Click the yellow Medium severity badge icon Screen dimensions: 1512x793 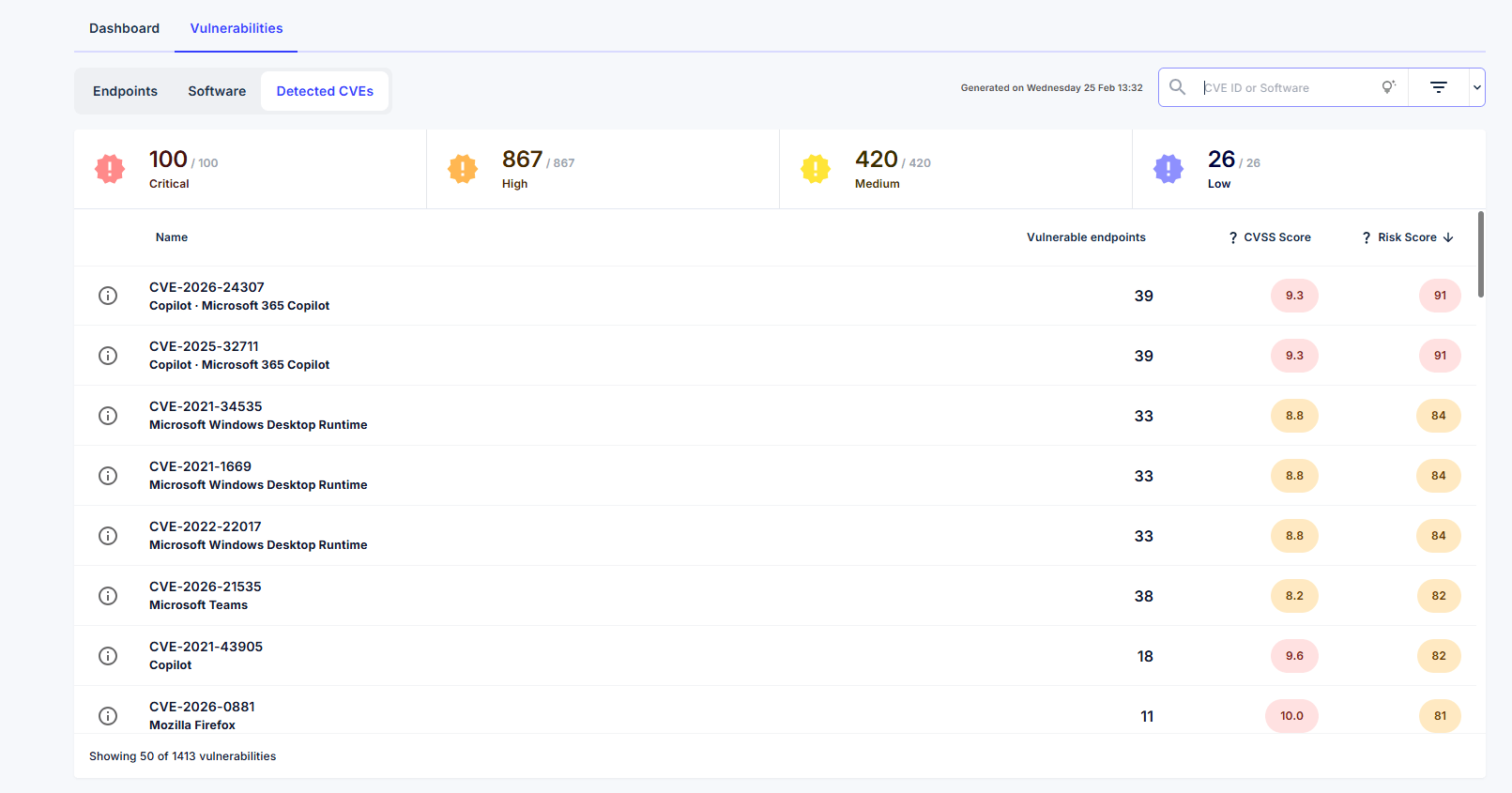816,169
